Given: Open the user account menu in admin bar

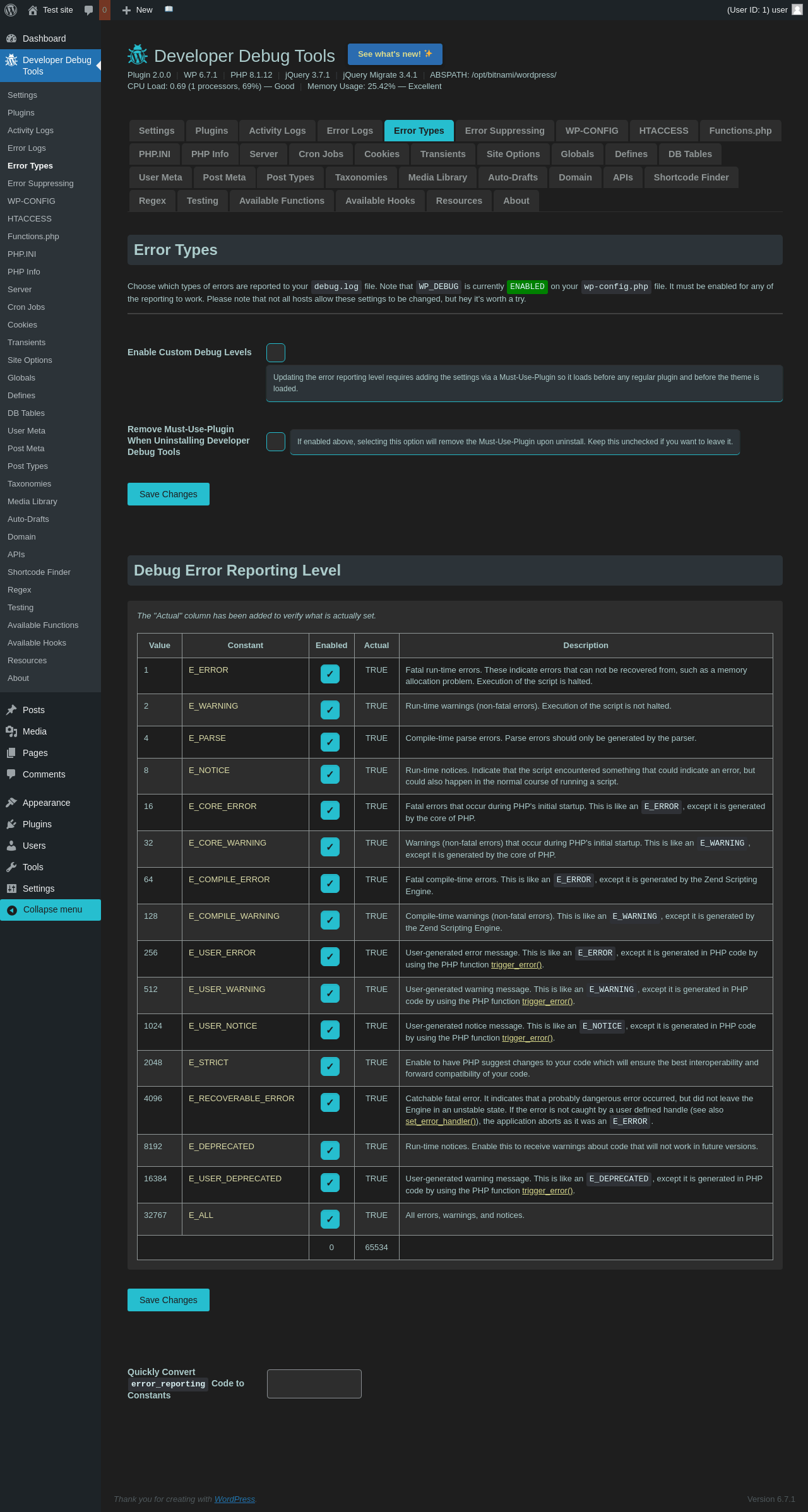Looking at the screenshot, I should click(764, 10).
